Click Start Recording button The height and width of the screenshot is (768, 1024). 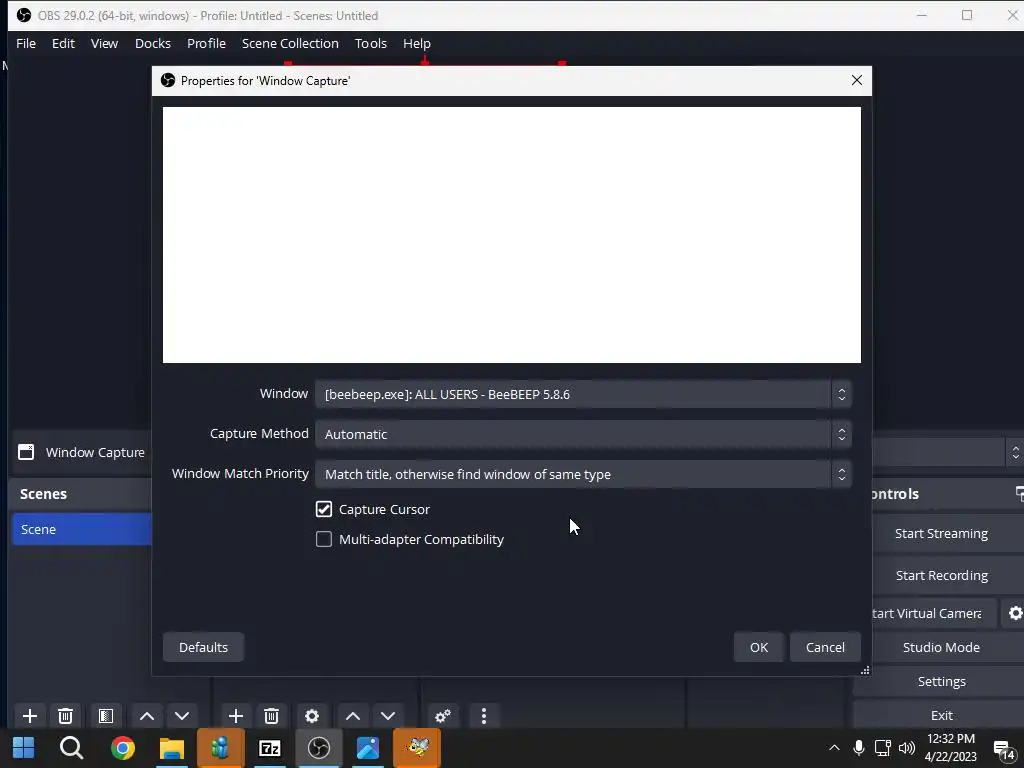tap(941, 575)
